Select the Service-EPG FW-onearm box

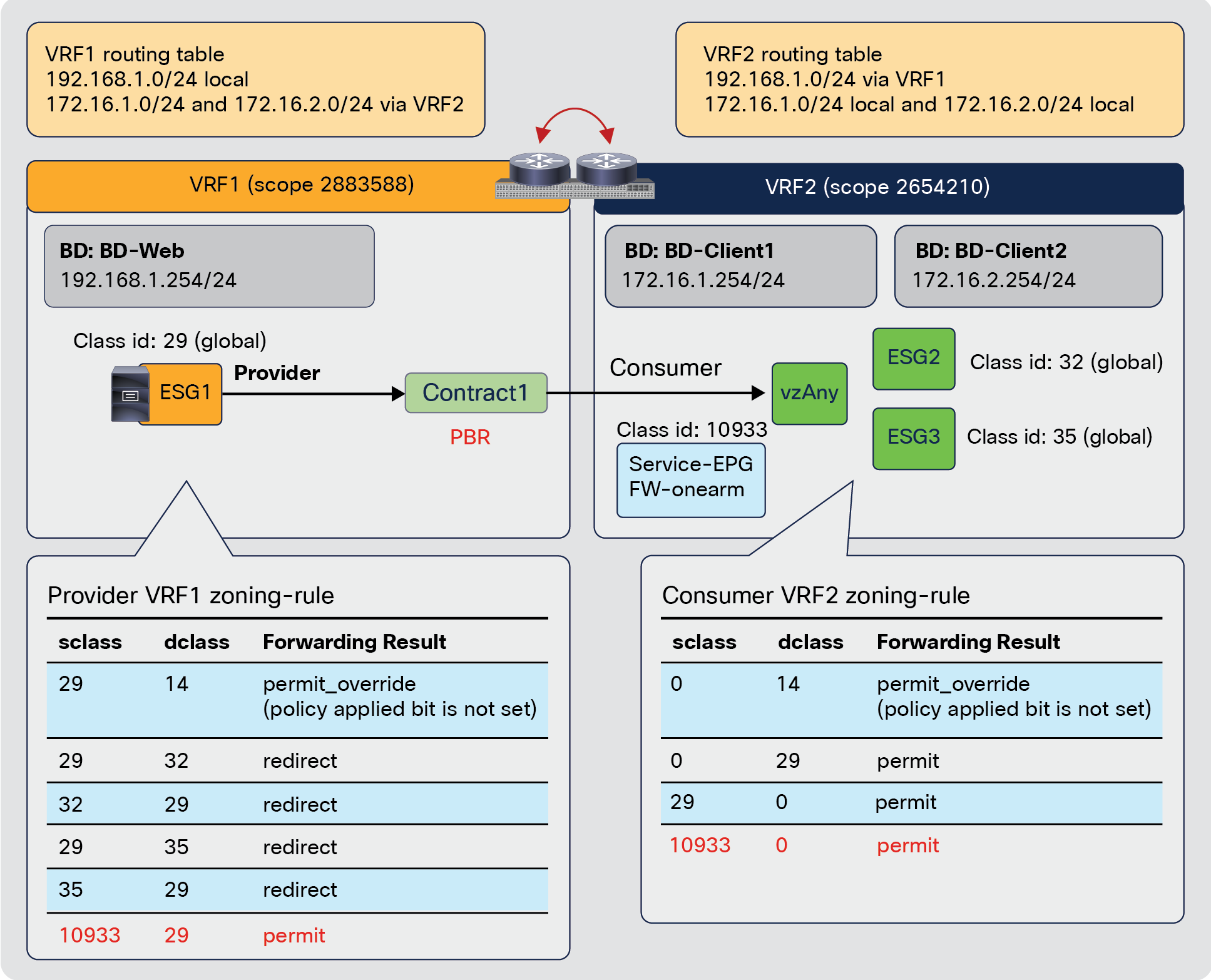[x=691, y=480]
